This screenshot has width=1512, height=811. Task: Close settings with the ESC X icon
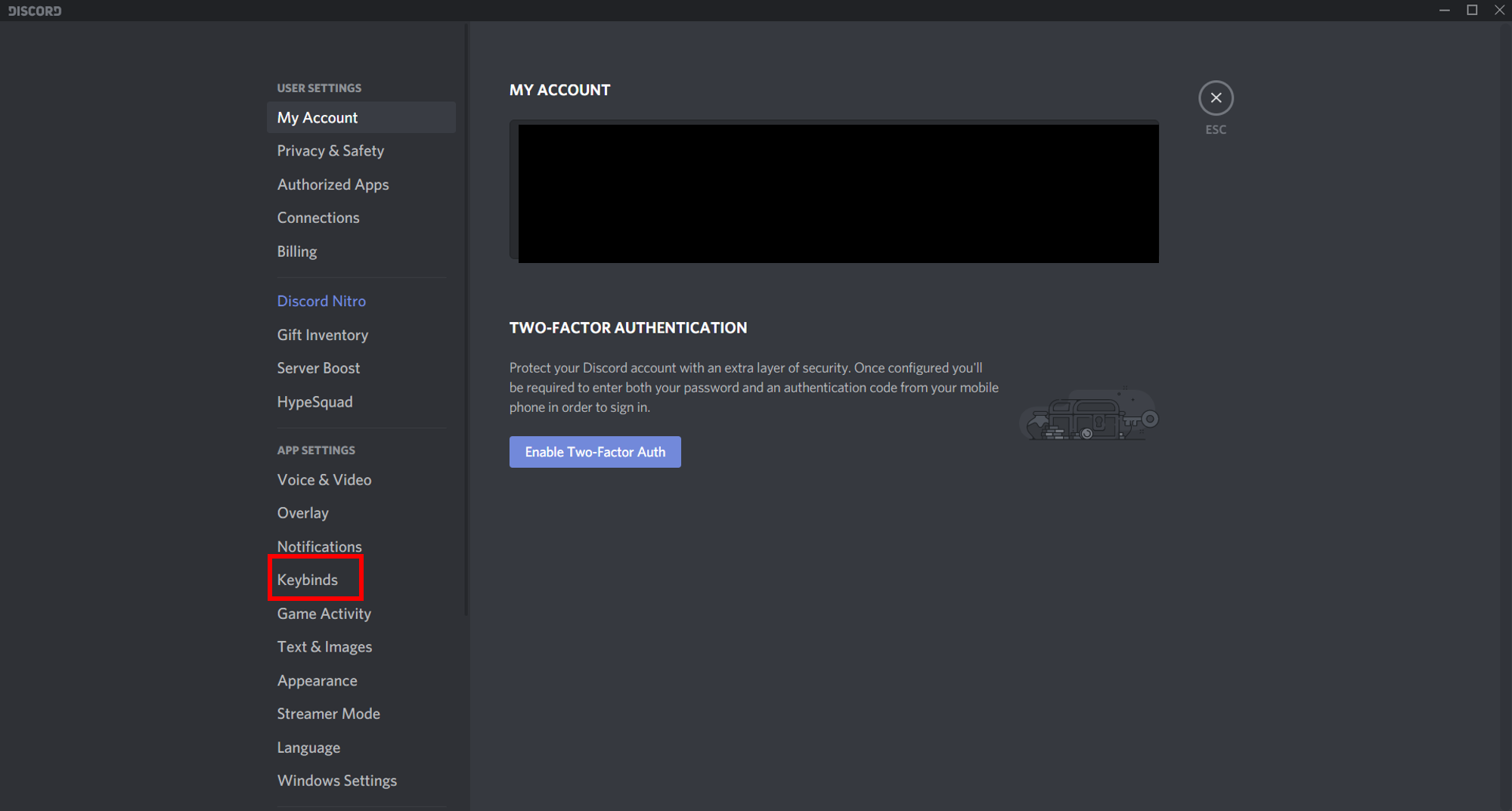[1216, 98]
